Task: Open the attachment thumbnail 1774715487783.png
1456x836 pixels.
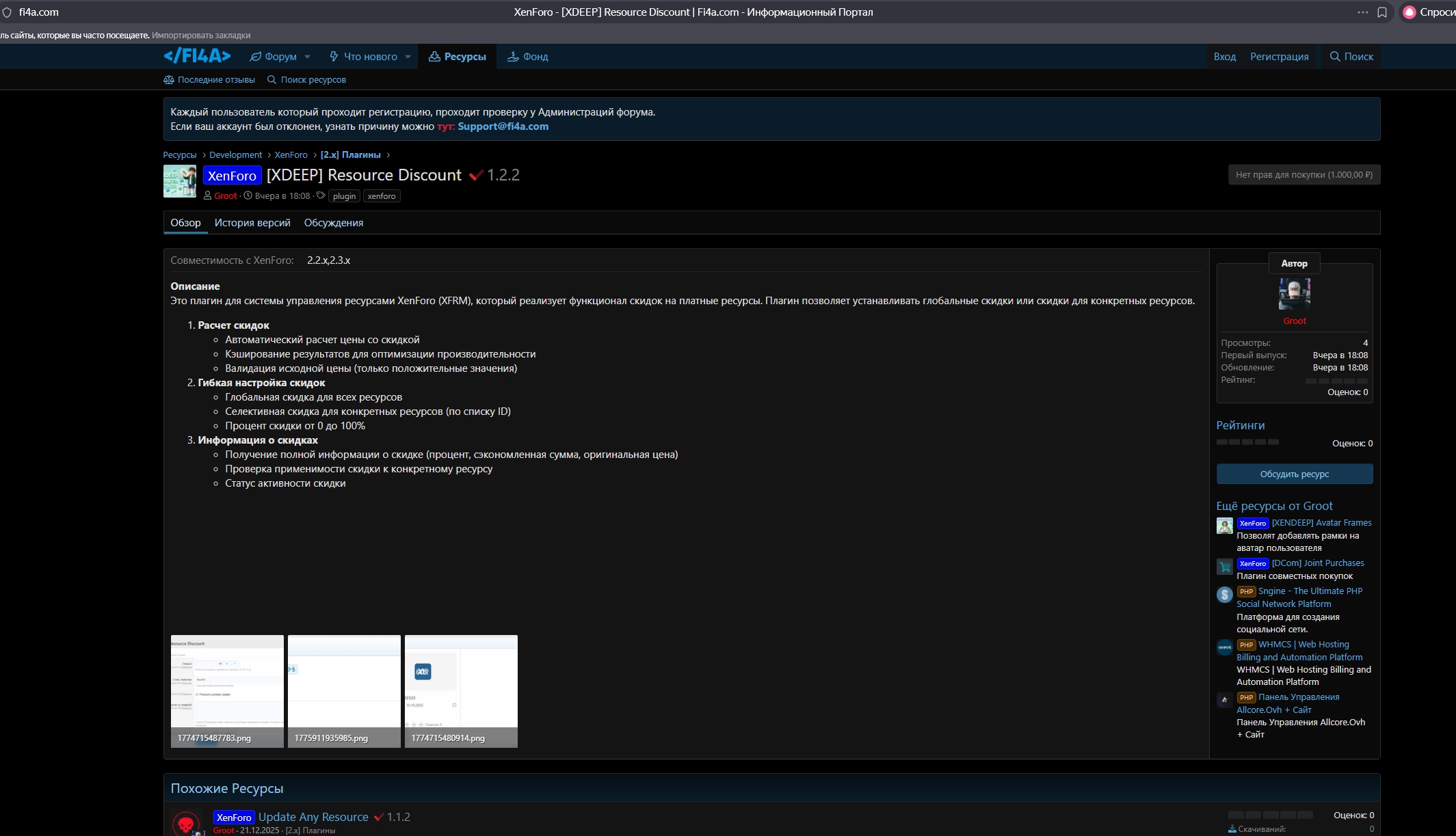Action: click(227, 691)
